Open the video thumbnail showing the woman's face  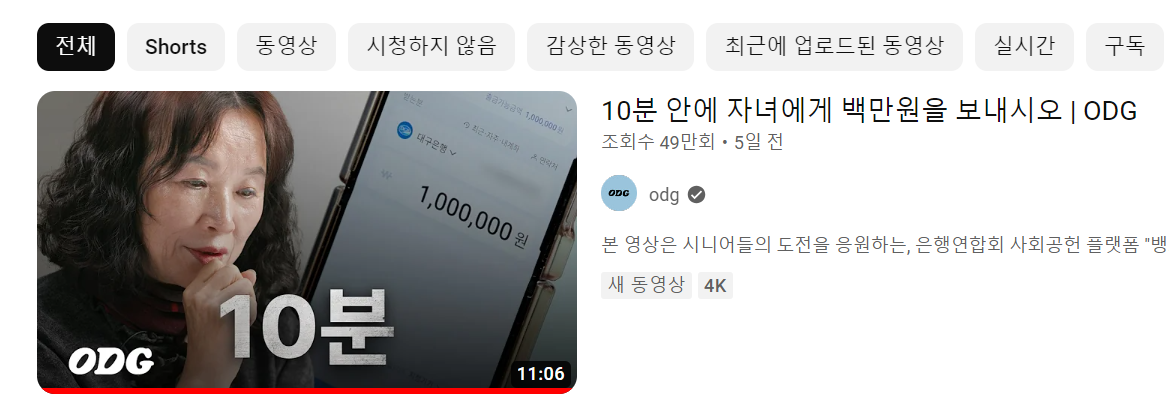(x=306, y=242)
